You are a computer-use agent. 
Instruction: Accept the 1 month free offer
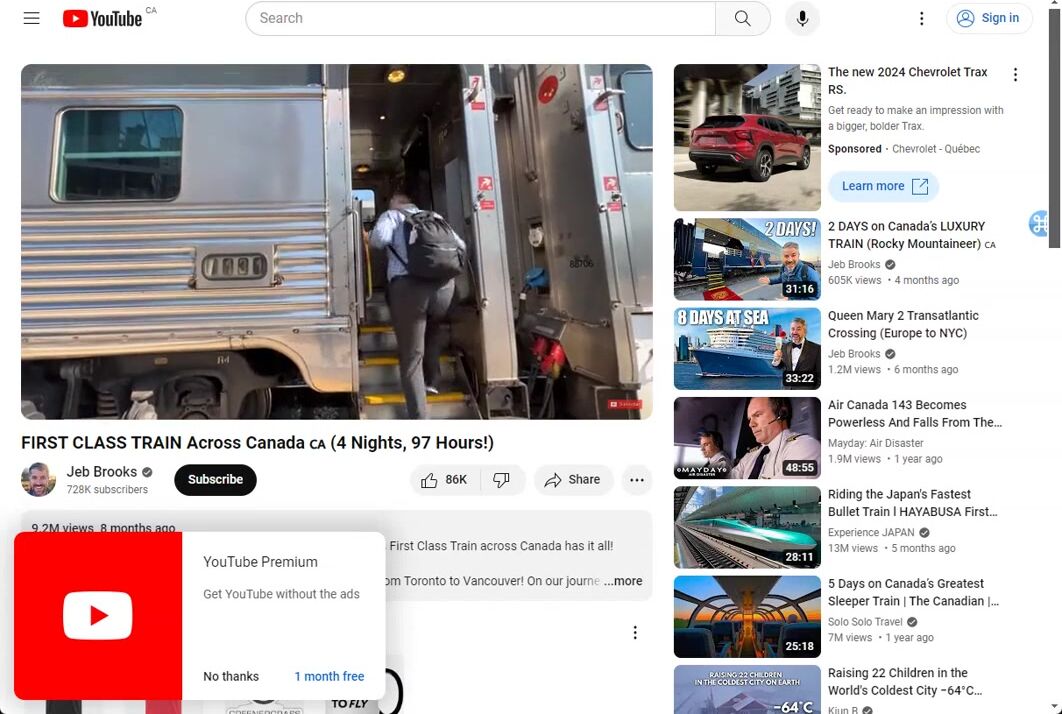[329, 676]
